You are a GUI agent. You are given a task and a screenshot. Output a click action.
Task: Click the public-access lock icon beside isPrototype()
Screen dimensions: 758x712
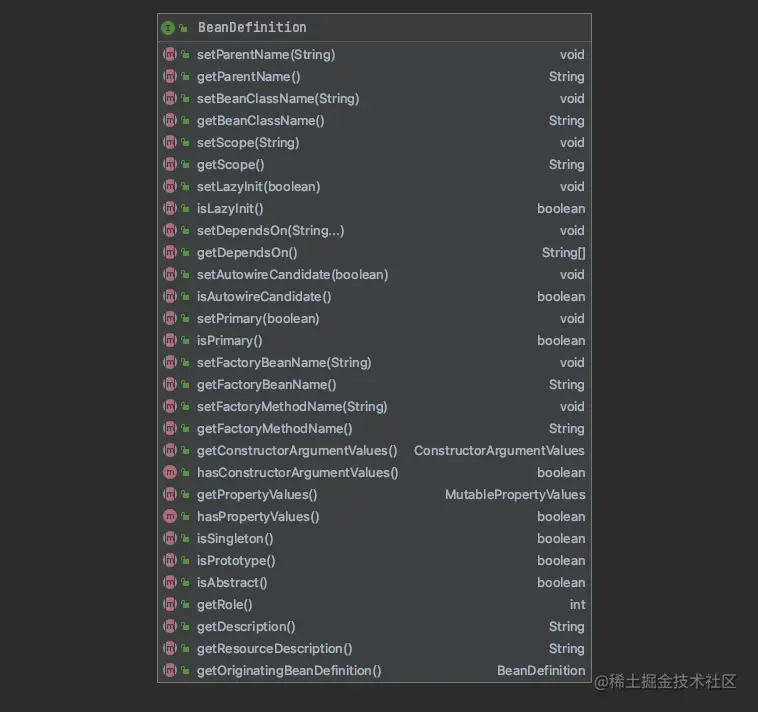tap(185, 560)
